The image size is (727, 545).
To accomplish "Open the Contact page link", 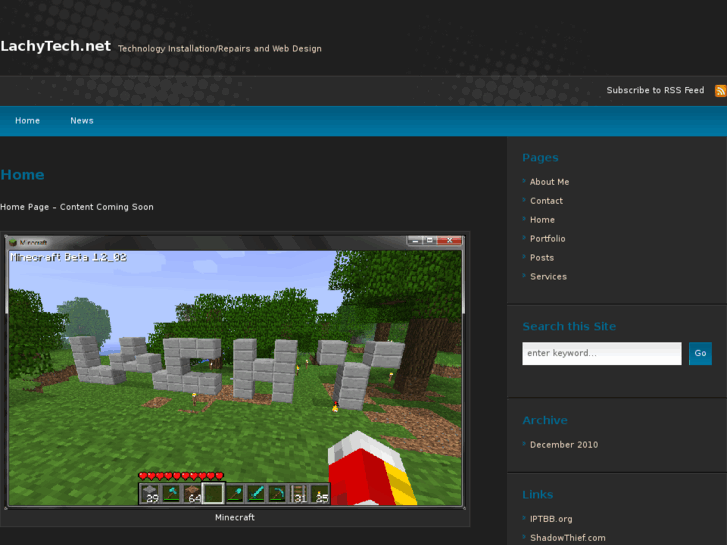I will pyautogui.click(x=546, y=201).
